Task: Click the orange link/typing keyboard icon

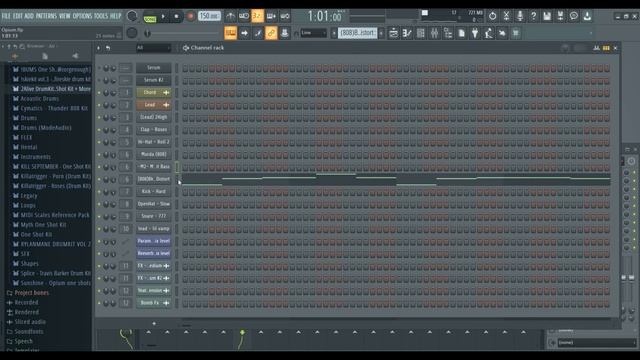Action: click(x=271, y=33)
